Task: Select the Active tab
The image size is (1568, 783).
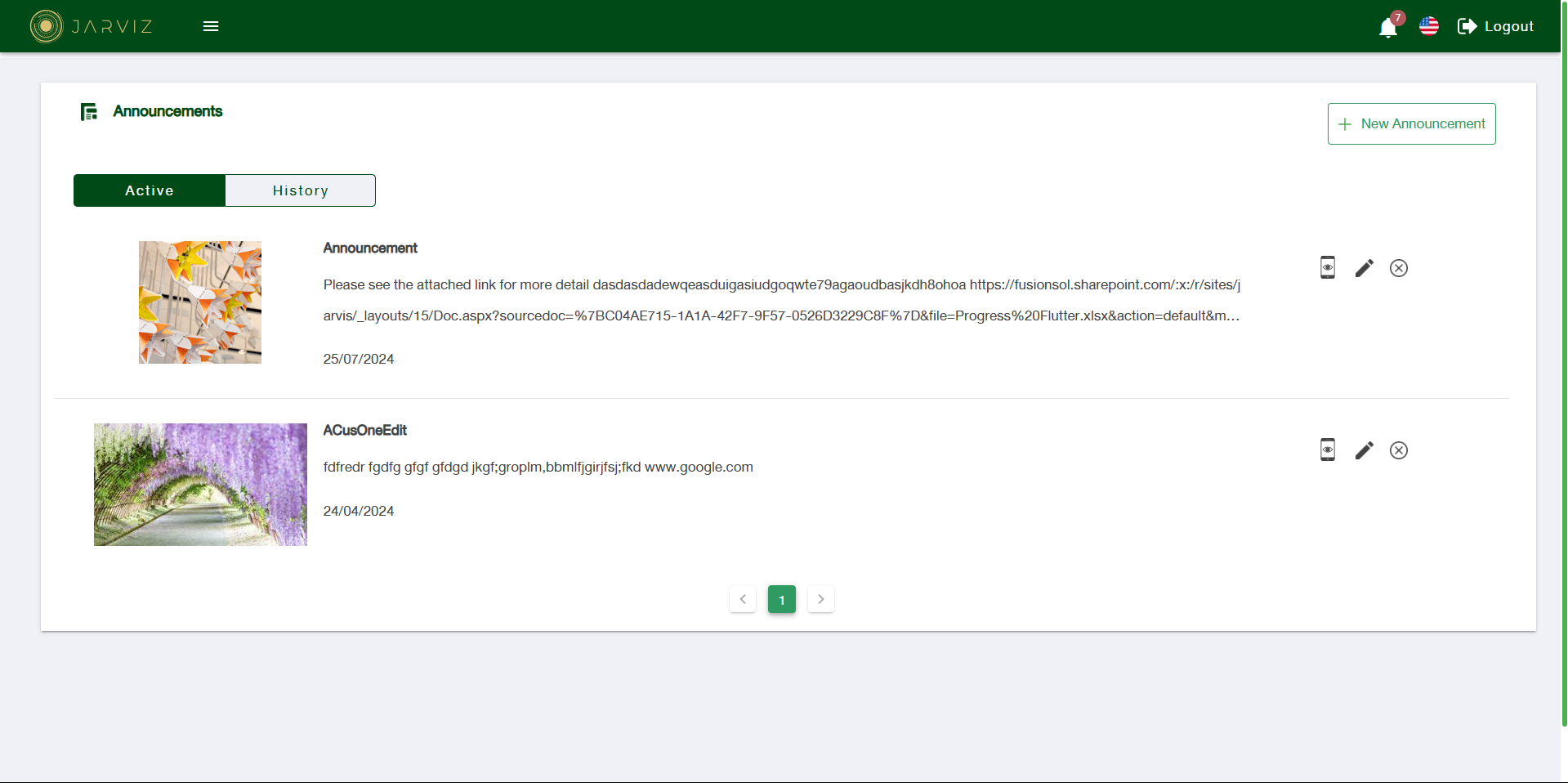Action: tap(149, 190)
